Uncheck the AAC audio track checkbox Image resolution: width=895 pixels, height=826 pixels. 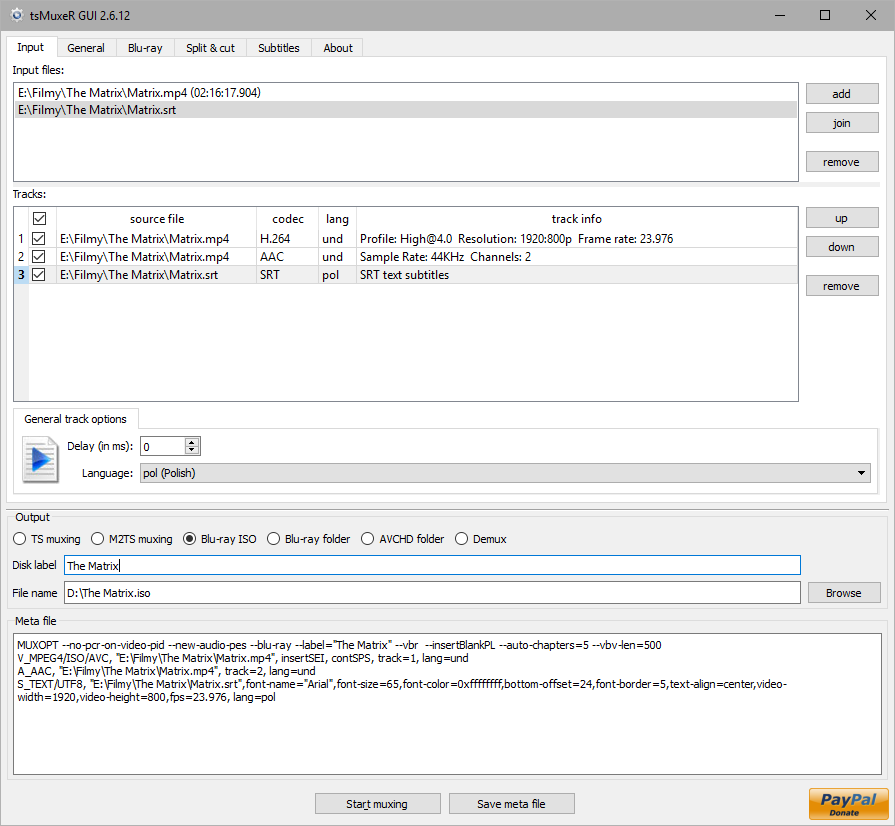39,257
